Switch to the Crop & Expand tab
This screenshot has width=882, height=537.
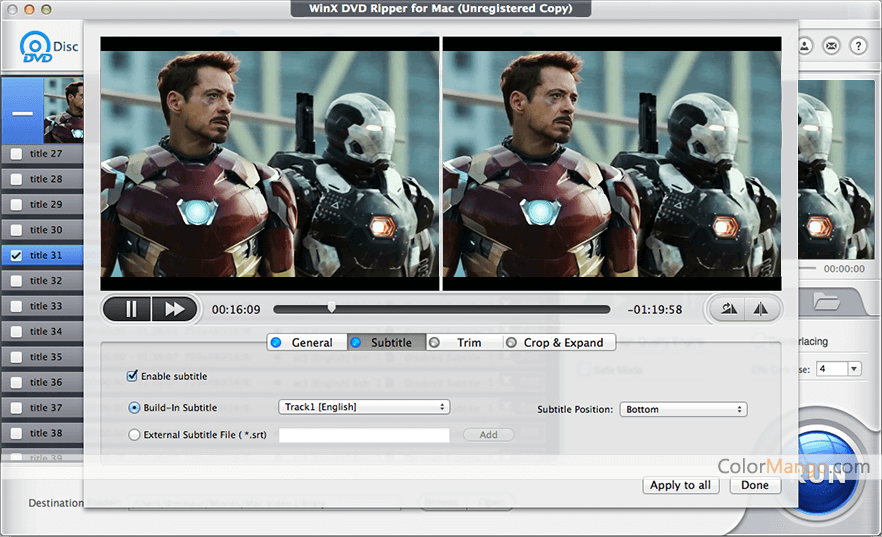[556, 342]
